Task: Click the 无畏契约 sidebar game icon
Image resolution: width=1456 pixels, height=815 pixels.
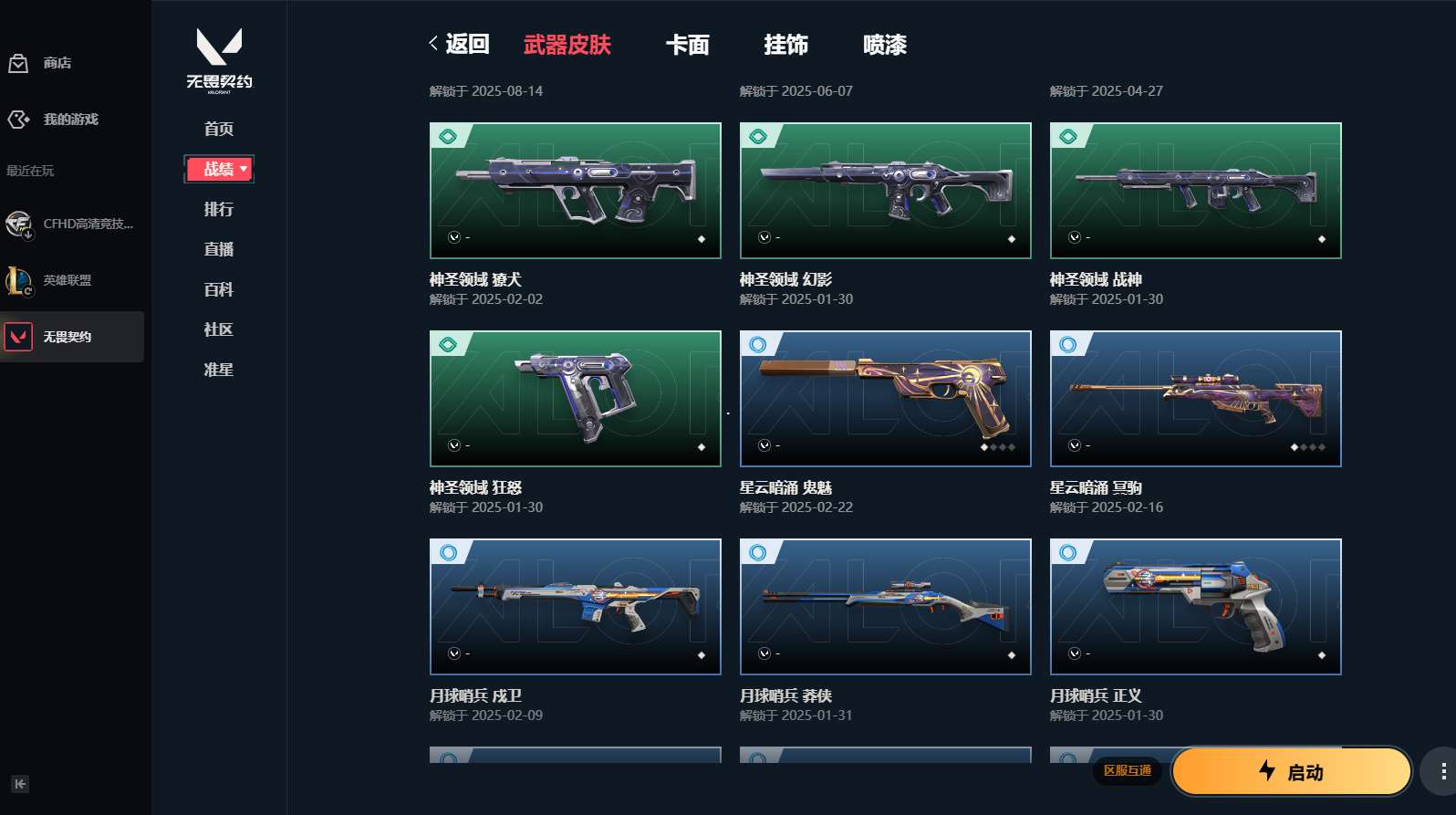Action: [18, 337]
